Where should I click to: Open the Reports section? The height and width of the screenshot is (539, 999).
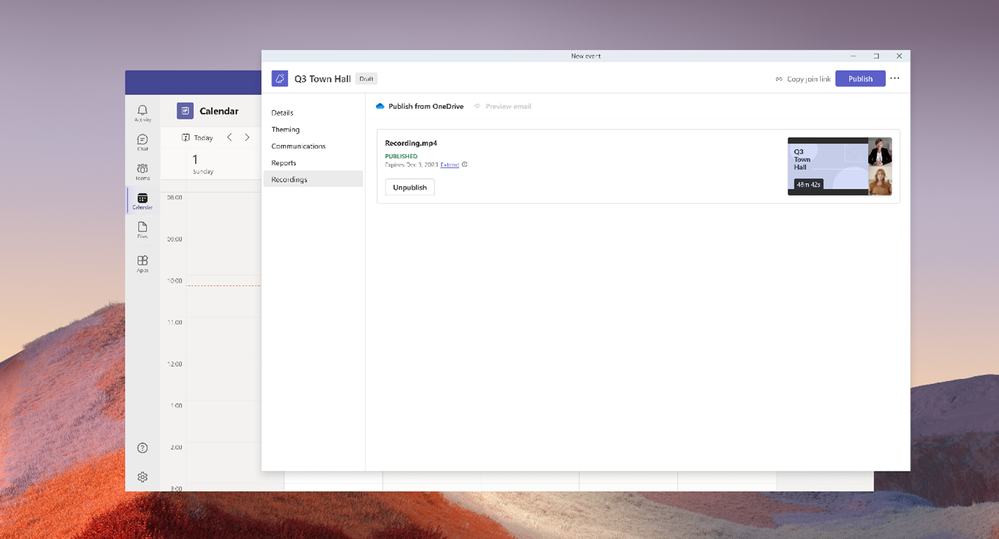pos(284,162)
